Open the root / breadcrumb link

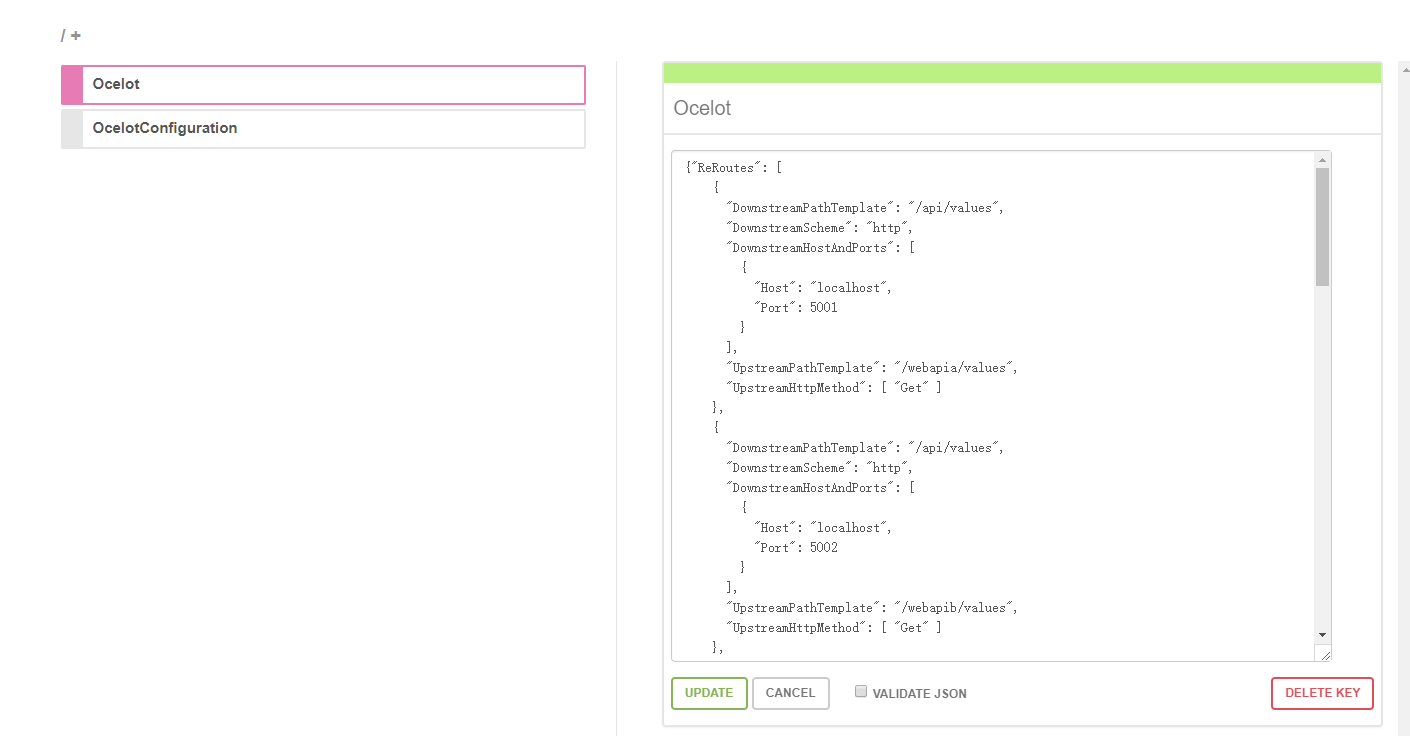coord(62,35)
